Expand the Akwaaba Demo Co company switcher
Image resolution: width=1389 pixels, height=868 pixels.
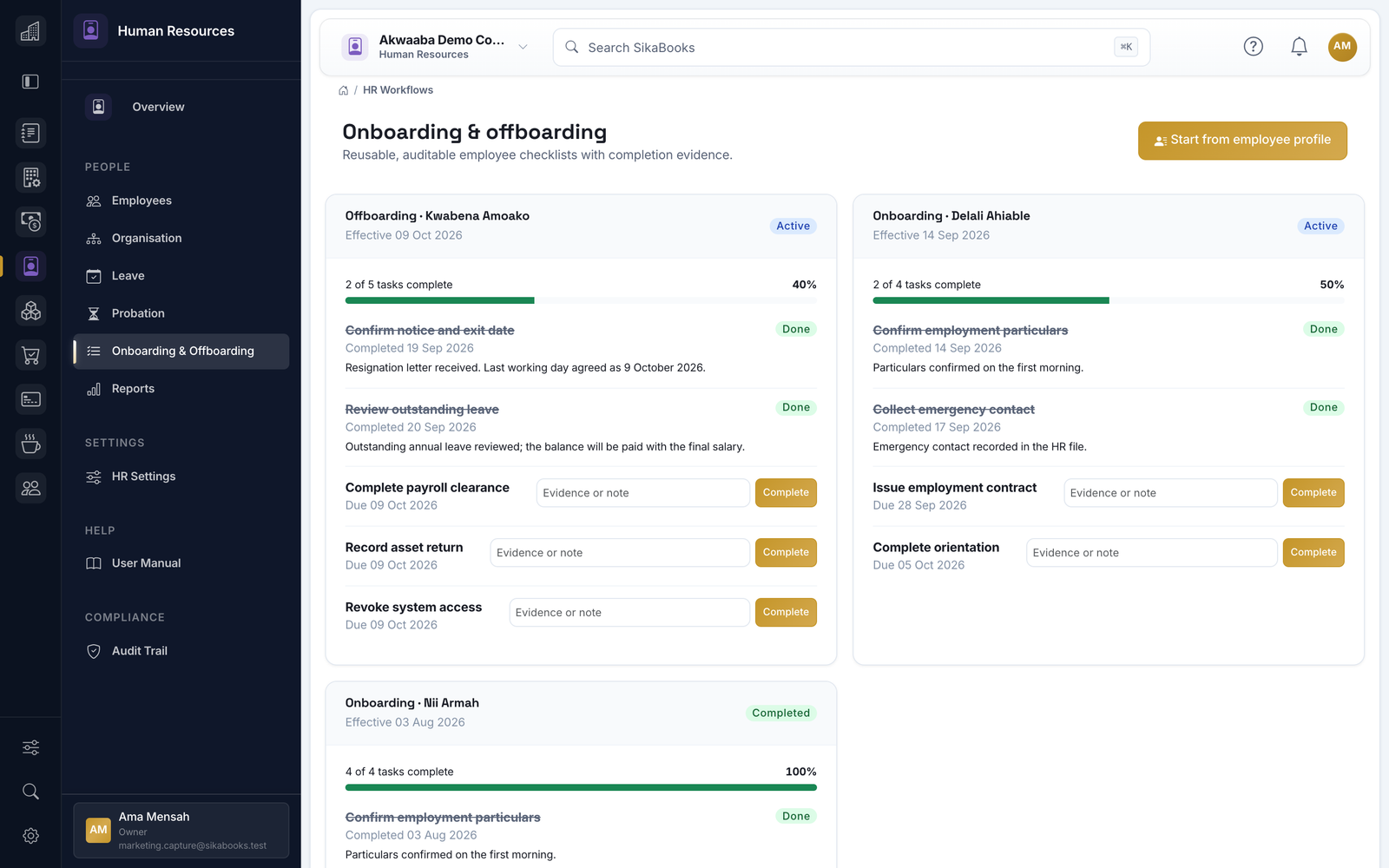(437, 47)
